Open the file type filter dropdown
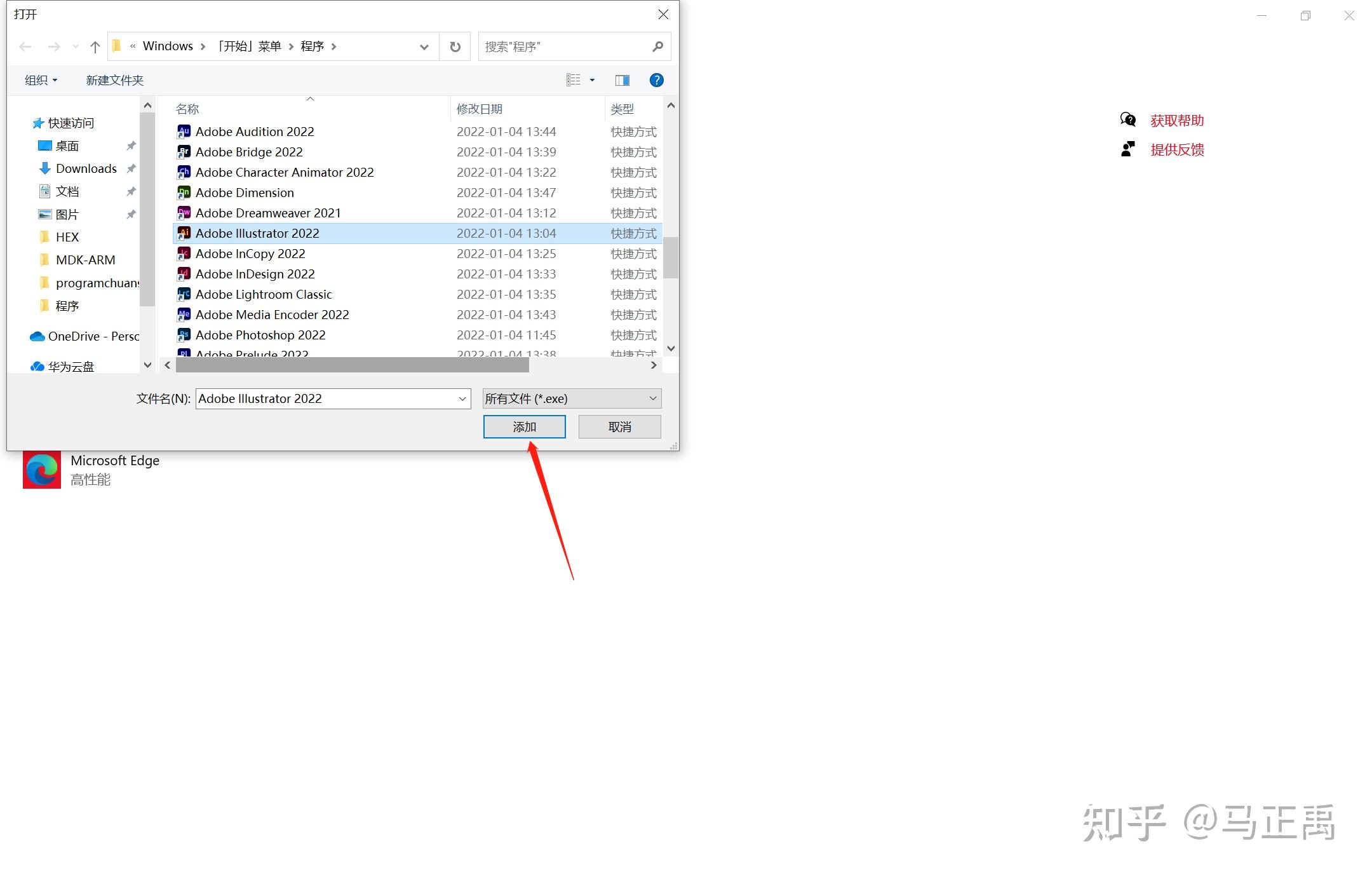 [652, 398]
